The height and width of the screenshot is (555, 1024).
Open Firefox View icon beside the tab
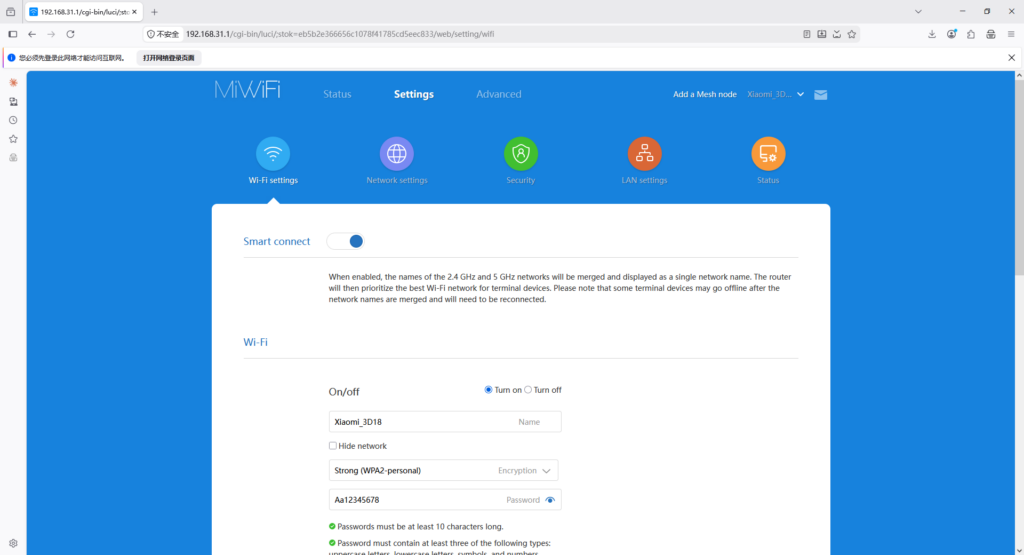tap(10, 12)
